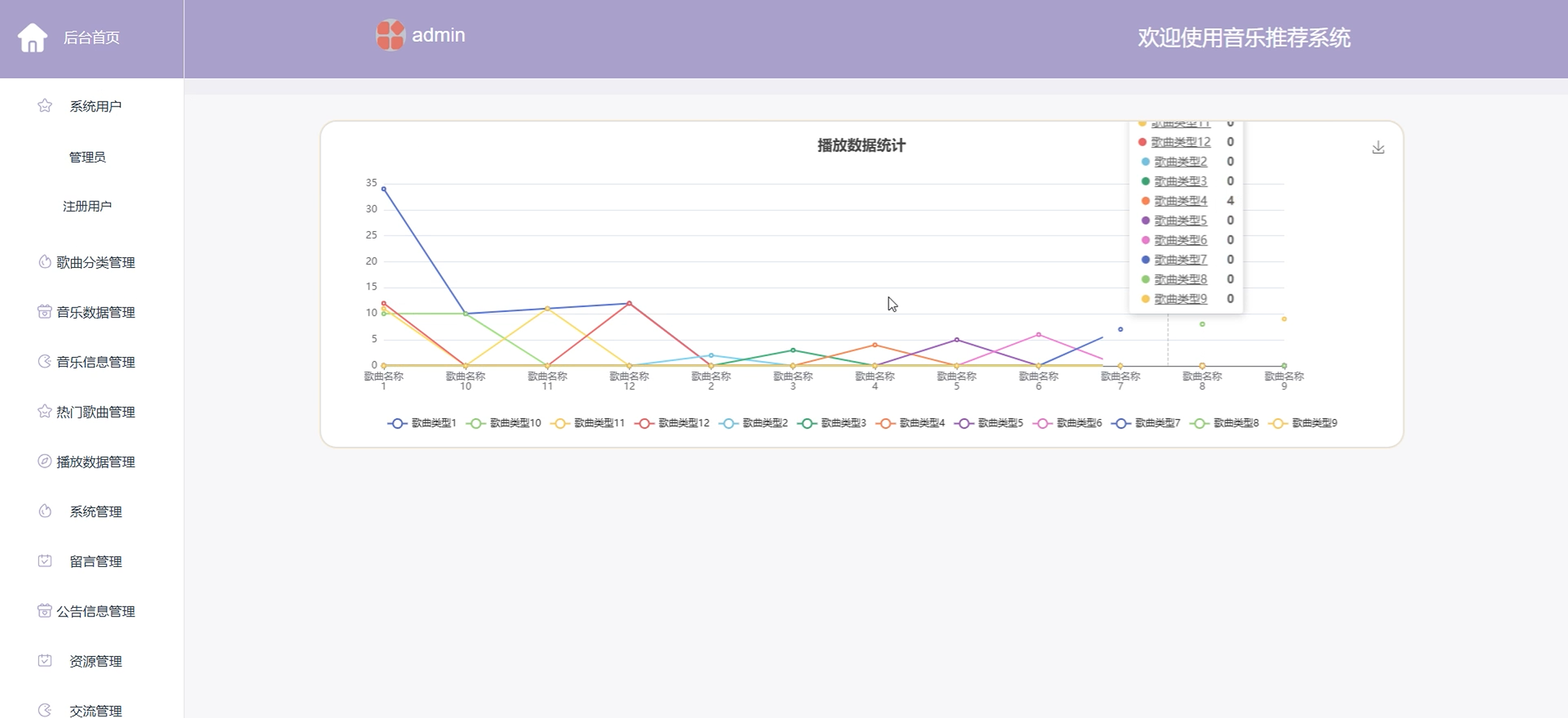Click the compass icon beside 播放数据管理
This screenshot has height=718, width=1568.
click(45, 461)
